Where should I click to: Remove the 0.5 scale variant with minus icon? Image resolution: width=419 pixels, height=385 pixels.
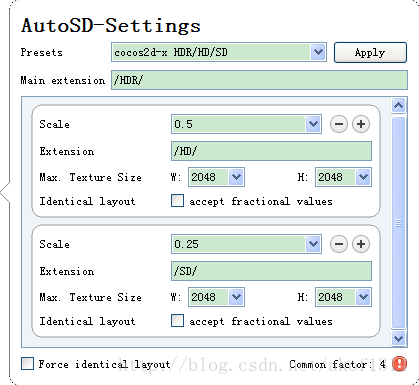tap(339, 124)
